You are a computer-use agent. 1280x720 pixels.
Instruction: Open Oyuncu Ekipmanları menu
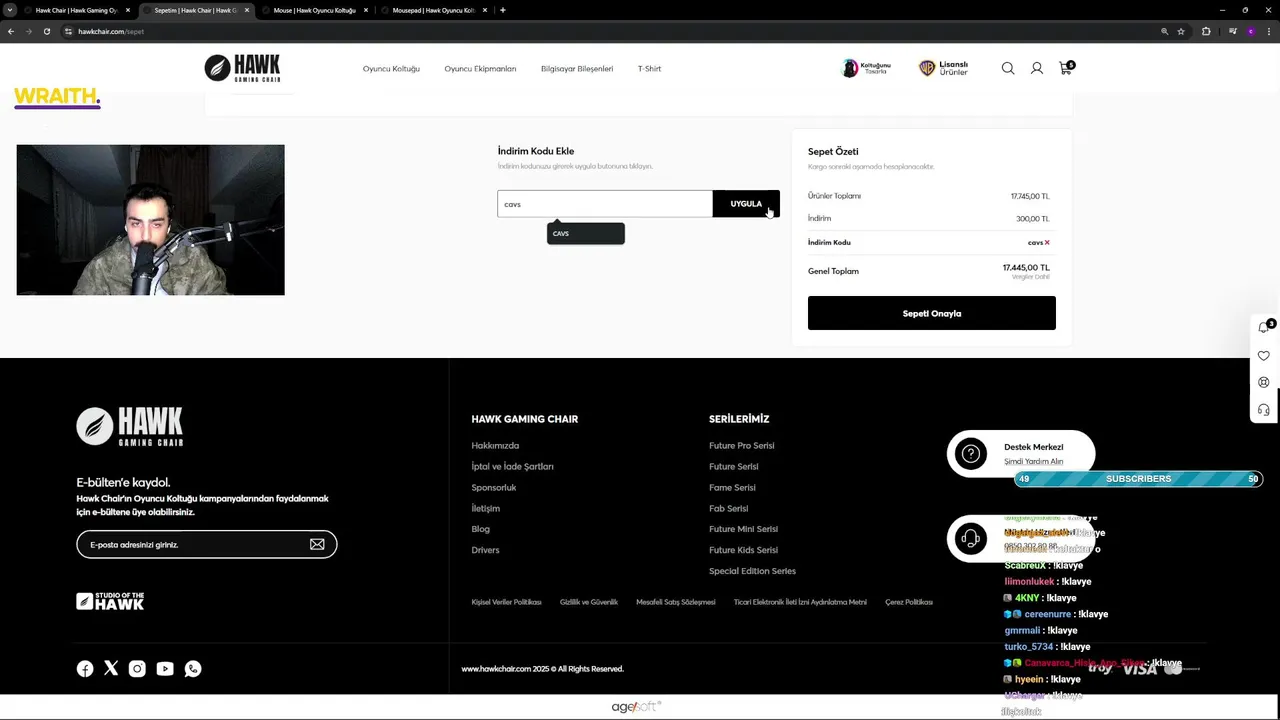pyautogui.click(x=480, y=69)
